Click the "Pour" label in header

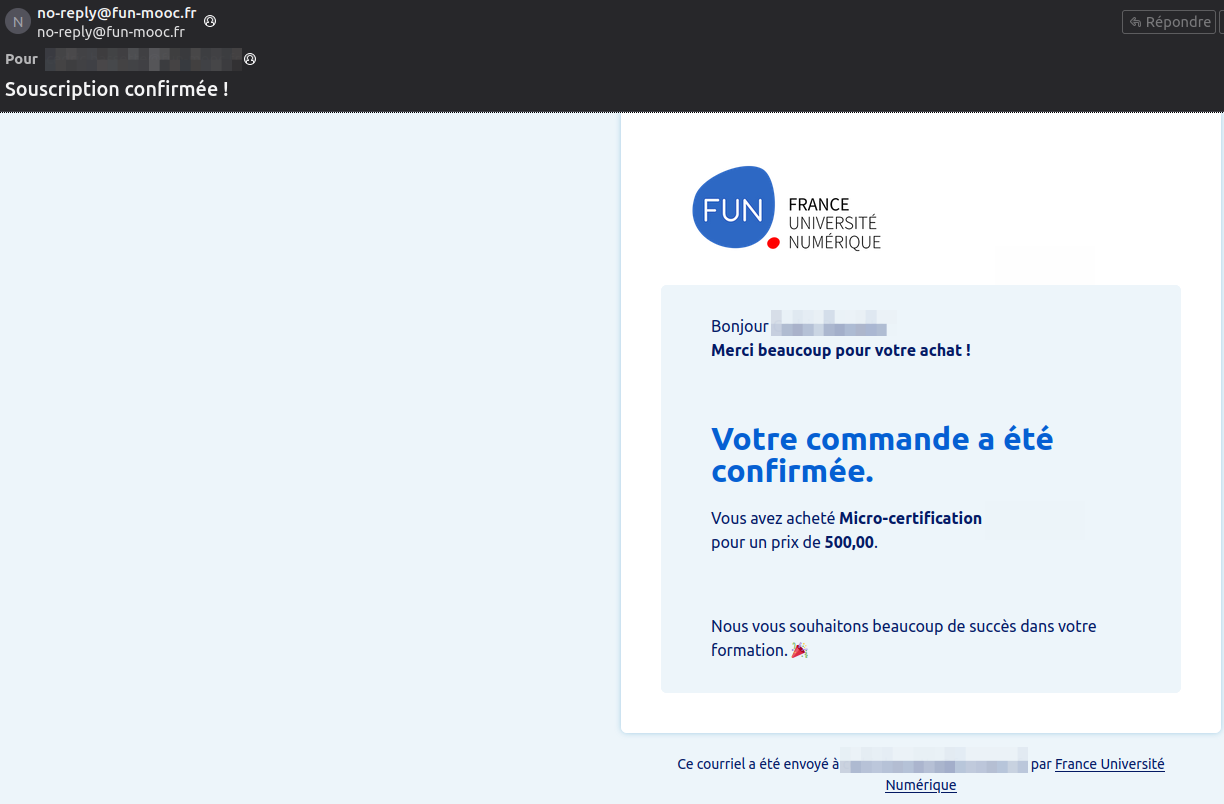pos(21,59)
